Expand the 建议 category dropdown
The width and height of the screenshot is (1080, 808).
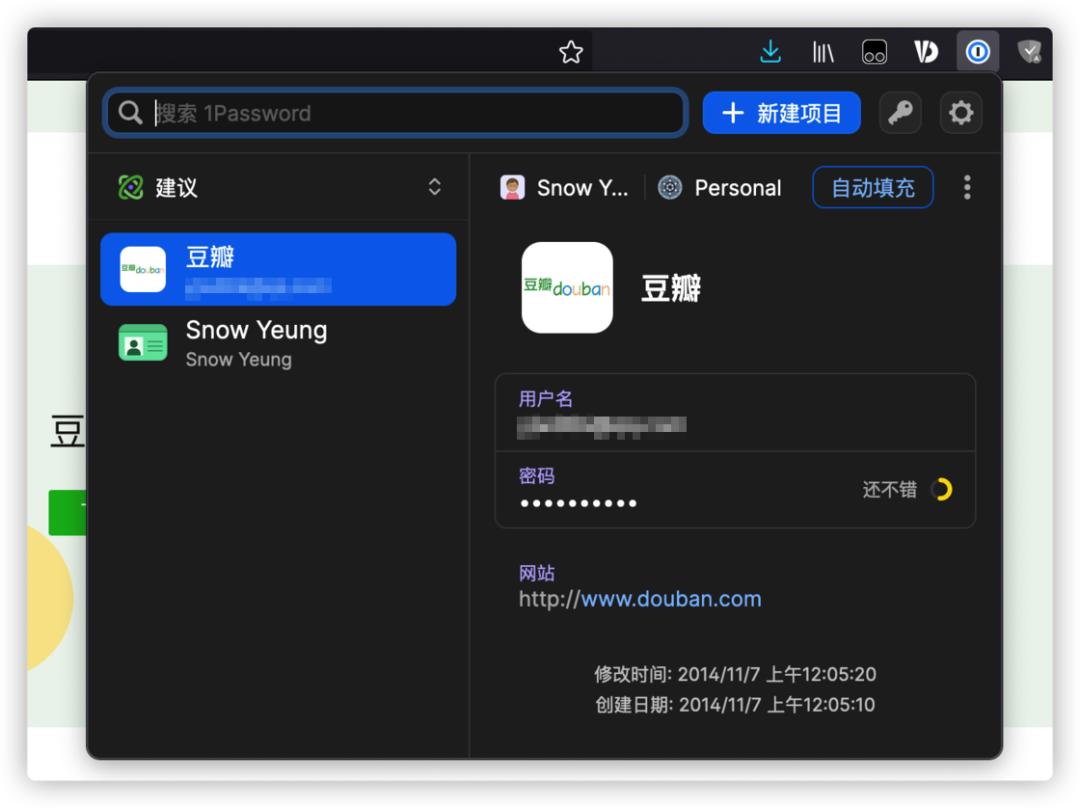(435, 187)
